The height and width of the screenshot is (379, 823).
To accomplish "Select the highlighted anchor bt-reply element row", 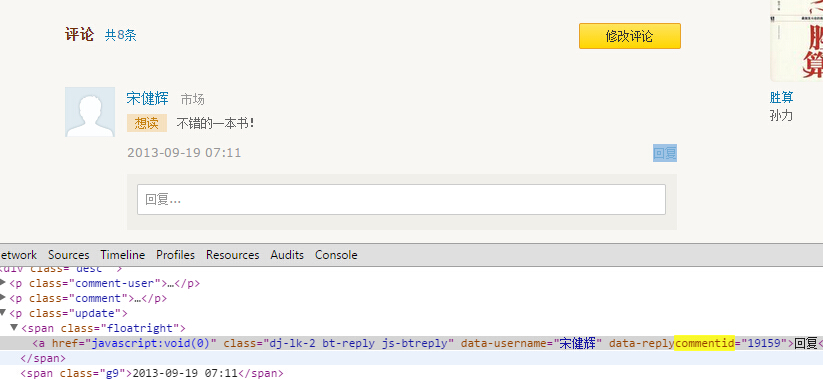I will click(412, 343).
